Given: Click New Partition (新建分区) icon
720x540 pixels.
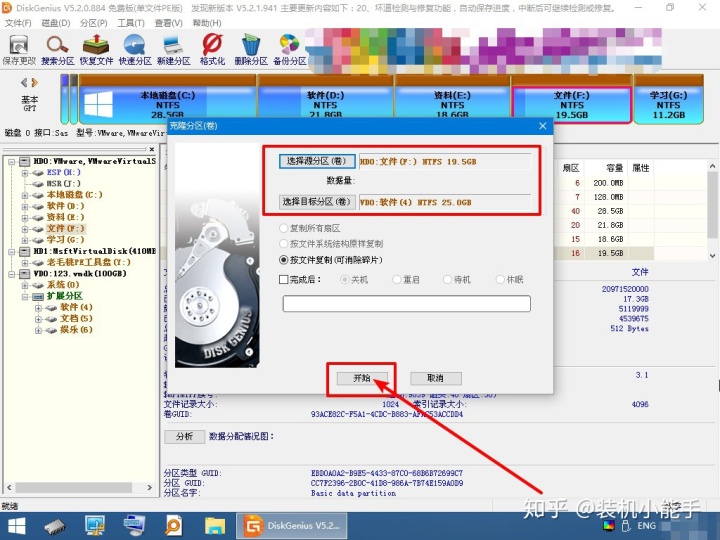Looking at the screenshot, I should pos(174,50).
